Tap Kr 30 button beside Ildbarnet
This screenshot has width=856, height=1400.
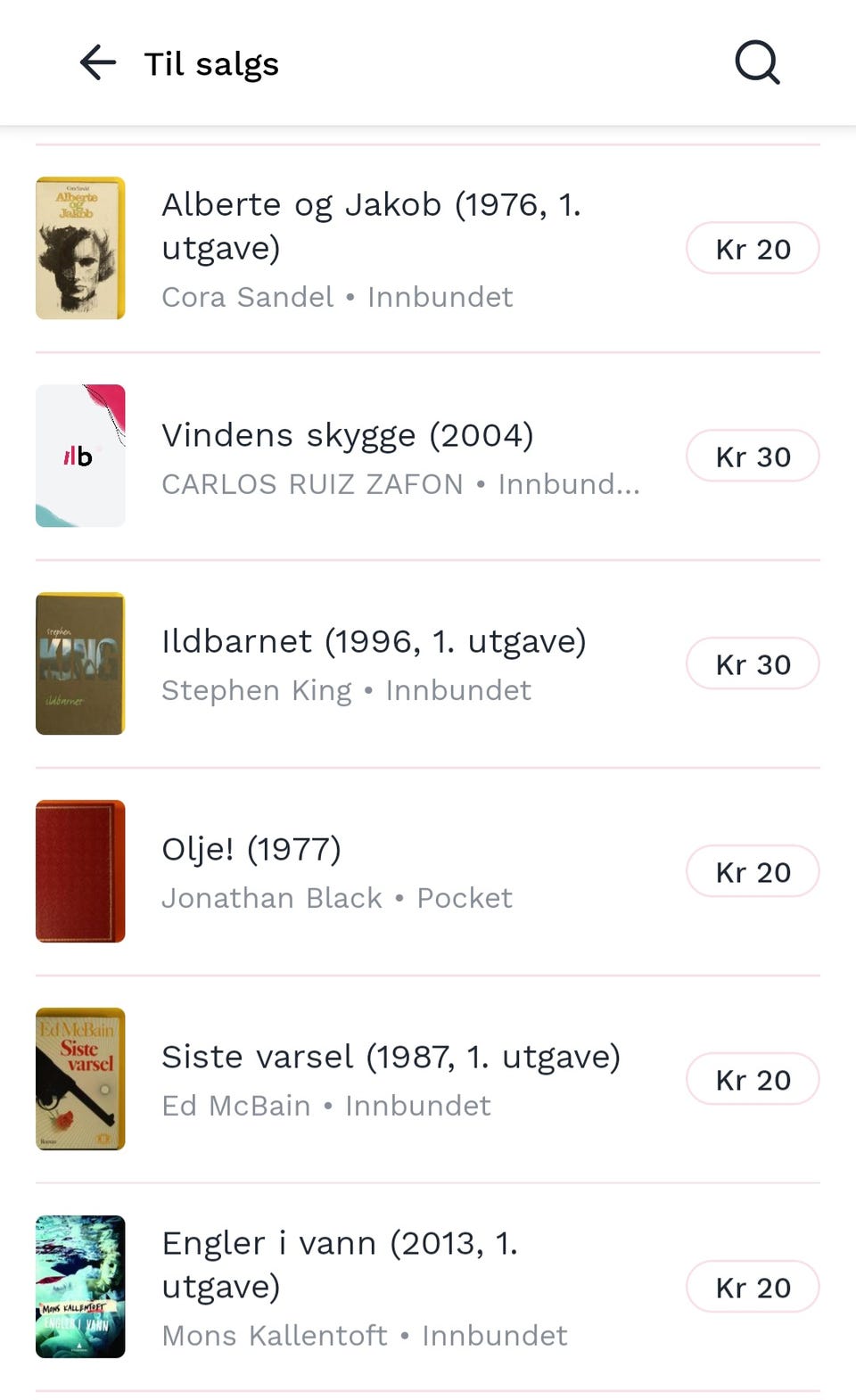click(753, 664)
